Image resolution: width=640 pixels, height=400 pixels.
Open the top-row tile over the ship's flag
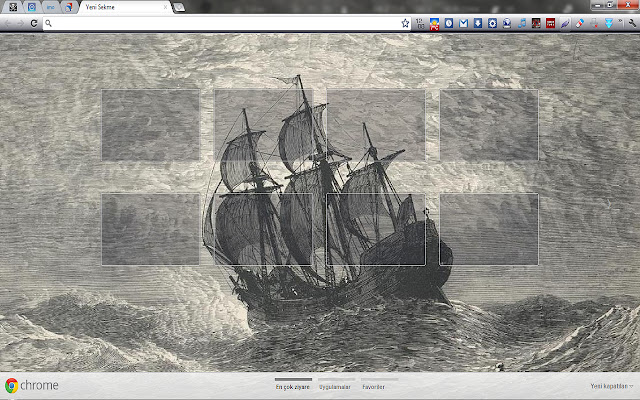click(263, 125)
